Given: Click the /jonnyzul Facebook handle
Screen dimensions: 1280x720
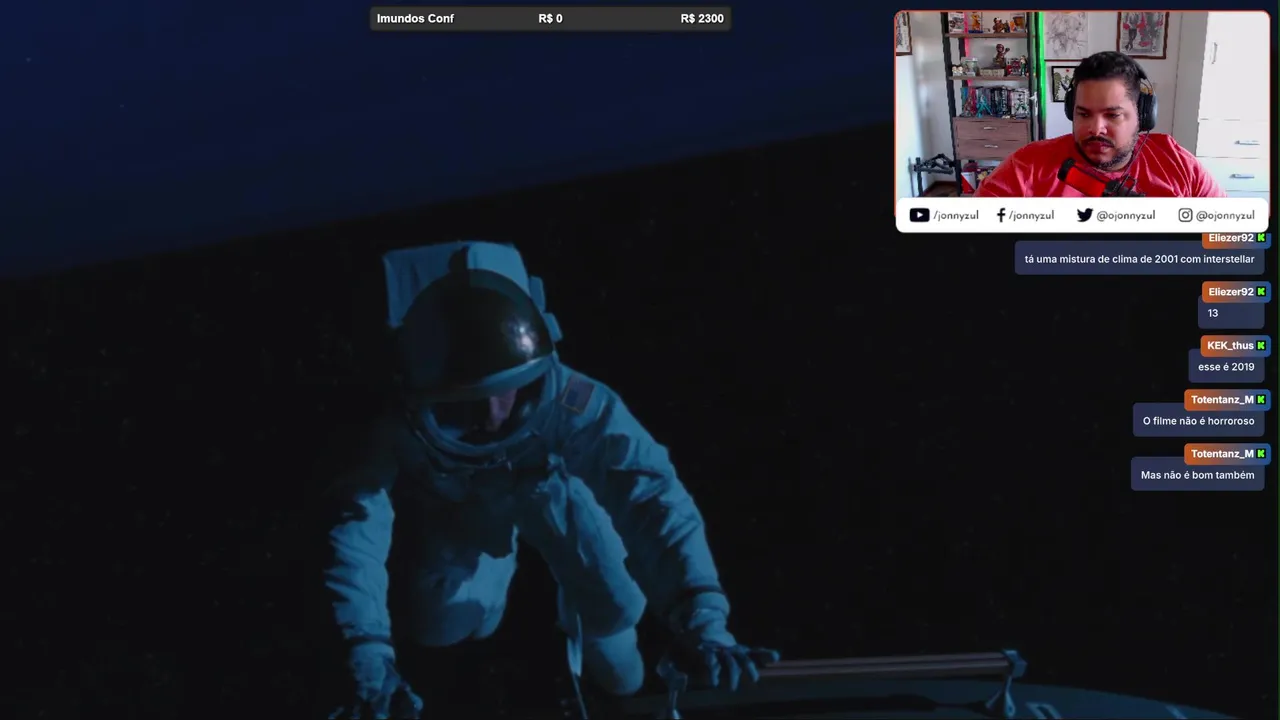Looking at the screenshot, I should 1031,215.
